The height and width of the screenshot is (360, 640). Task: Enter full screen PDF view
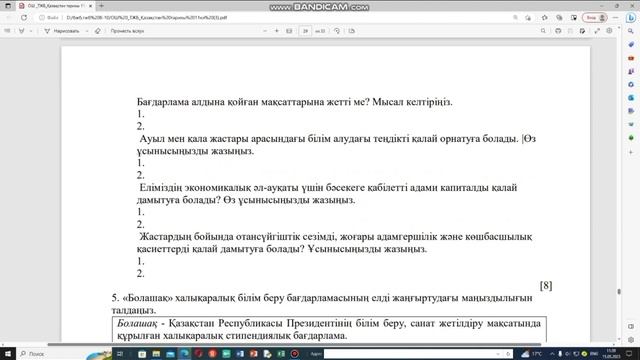pos(597,31)
